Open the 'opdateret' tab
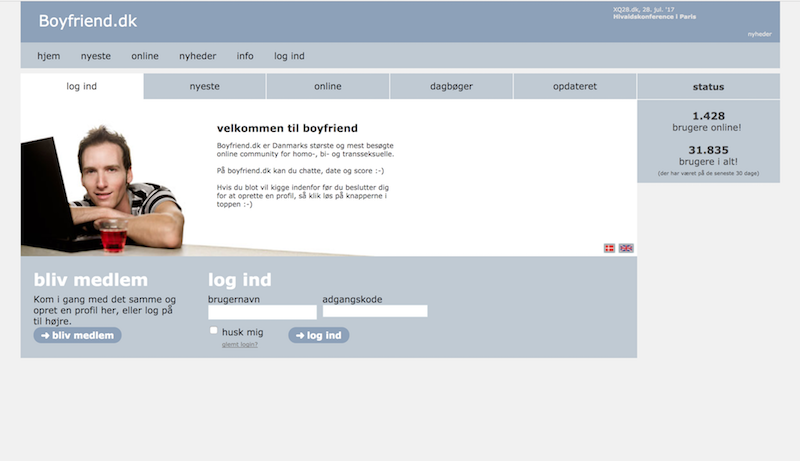The height and width of the screenshot is (461, 800). coord(575,86)
